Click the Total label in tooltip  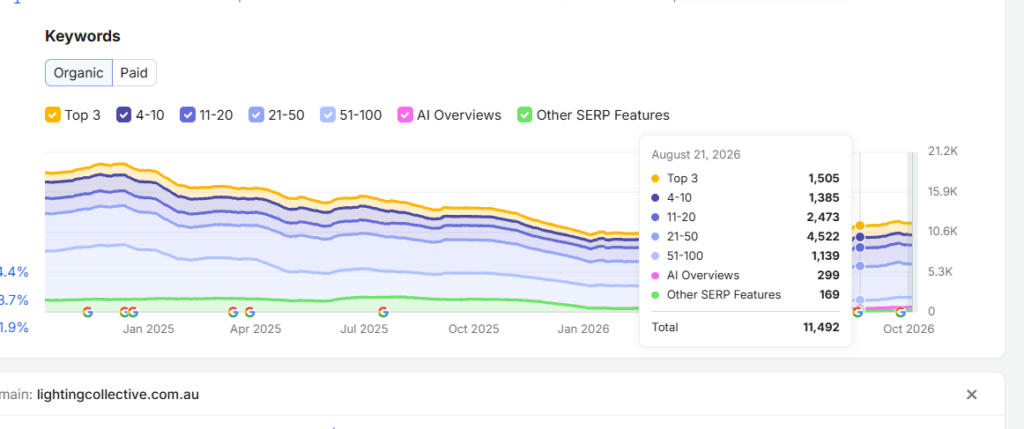point(665,327)
